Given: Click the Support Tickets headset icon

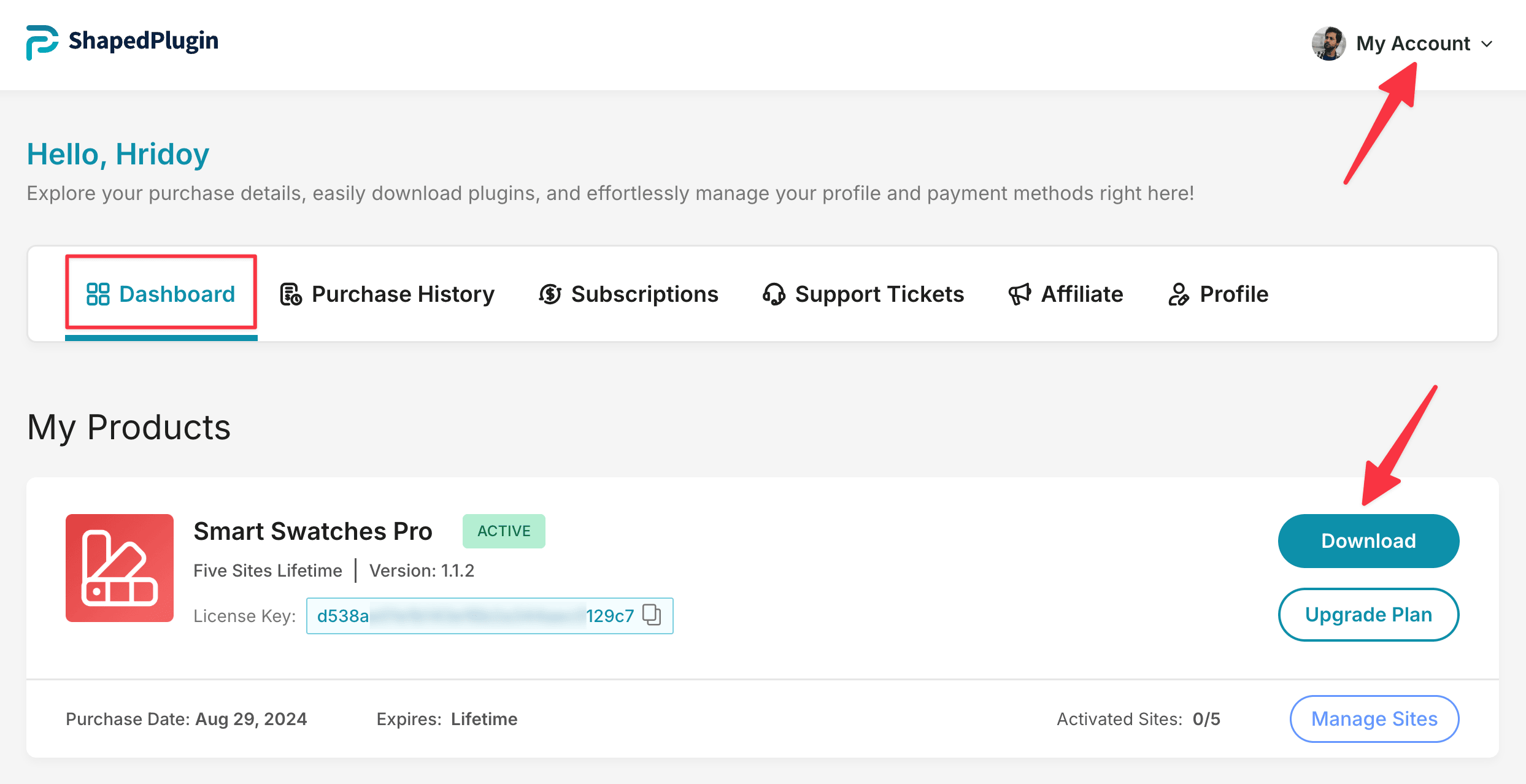Looking at the screenshot, I should click(774, 294).
